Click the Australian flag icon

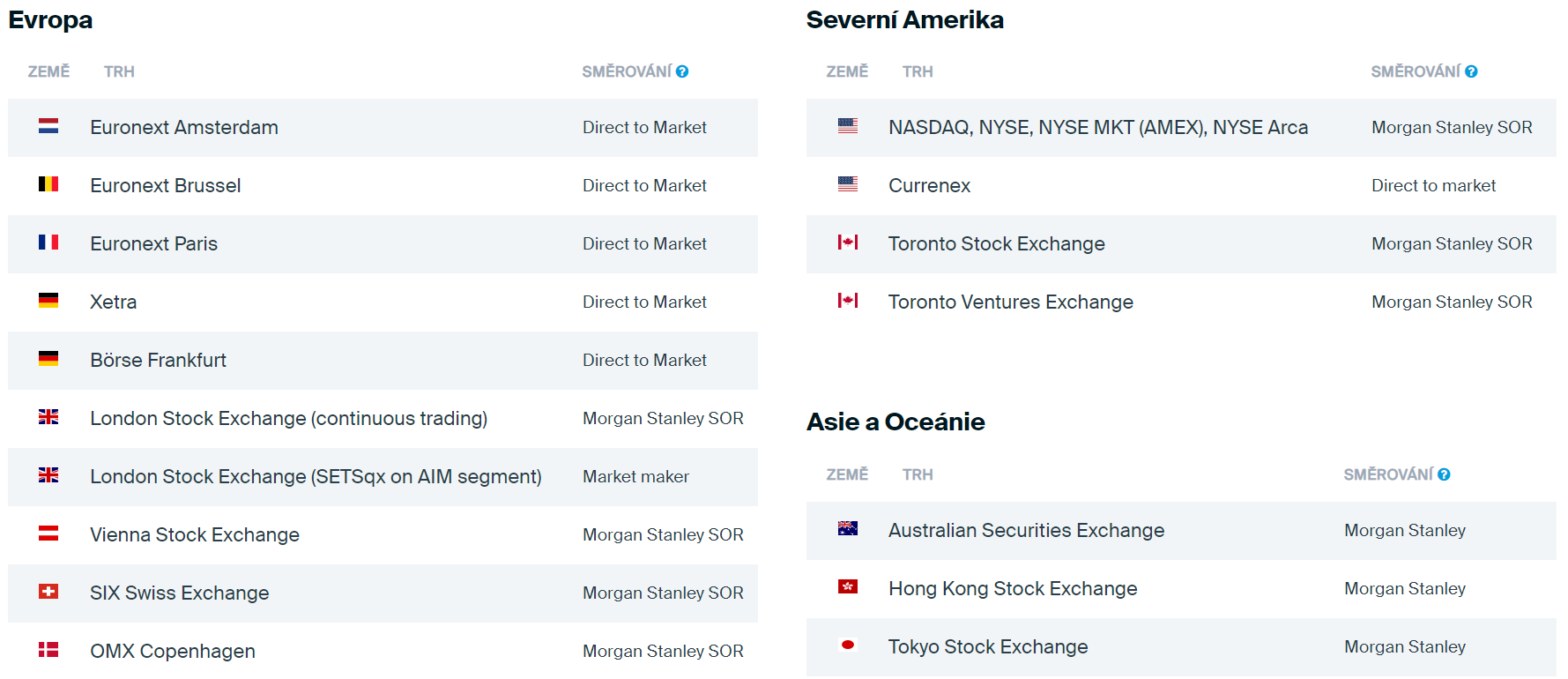tap(848, 529)
